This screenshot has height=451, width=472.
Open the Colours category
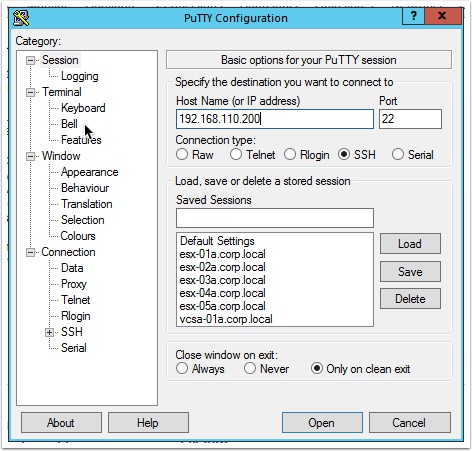(x=78, y=236)
